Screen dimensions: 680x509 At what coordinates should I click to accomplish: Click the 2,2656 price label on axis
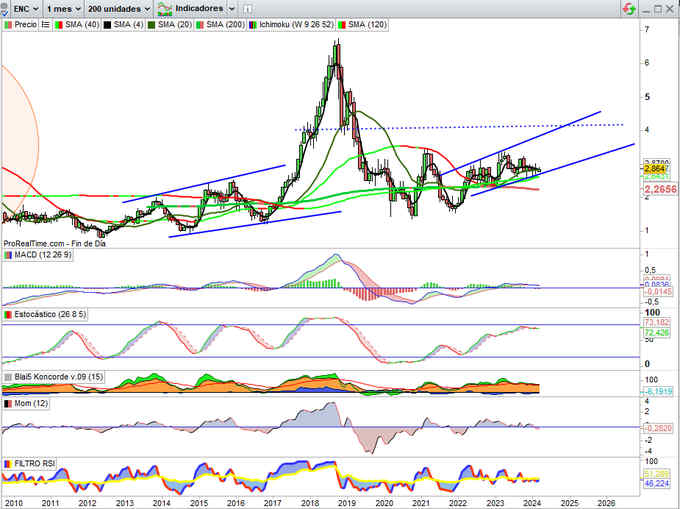coord(659,187)
